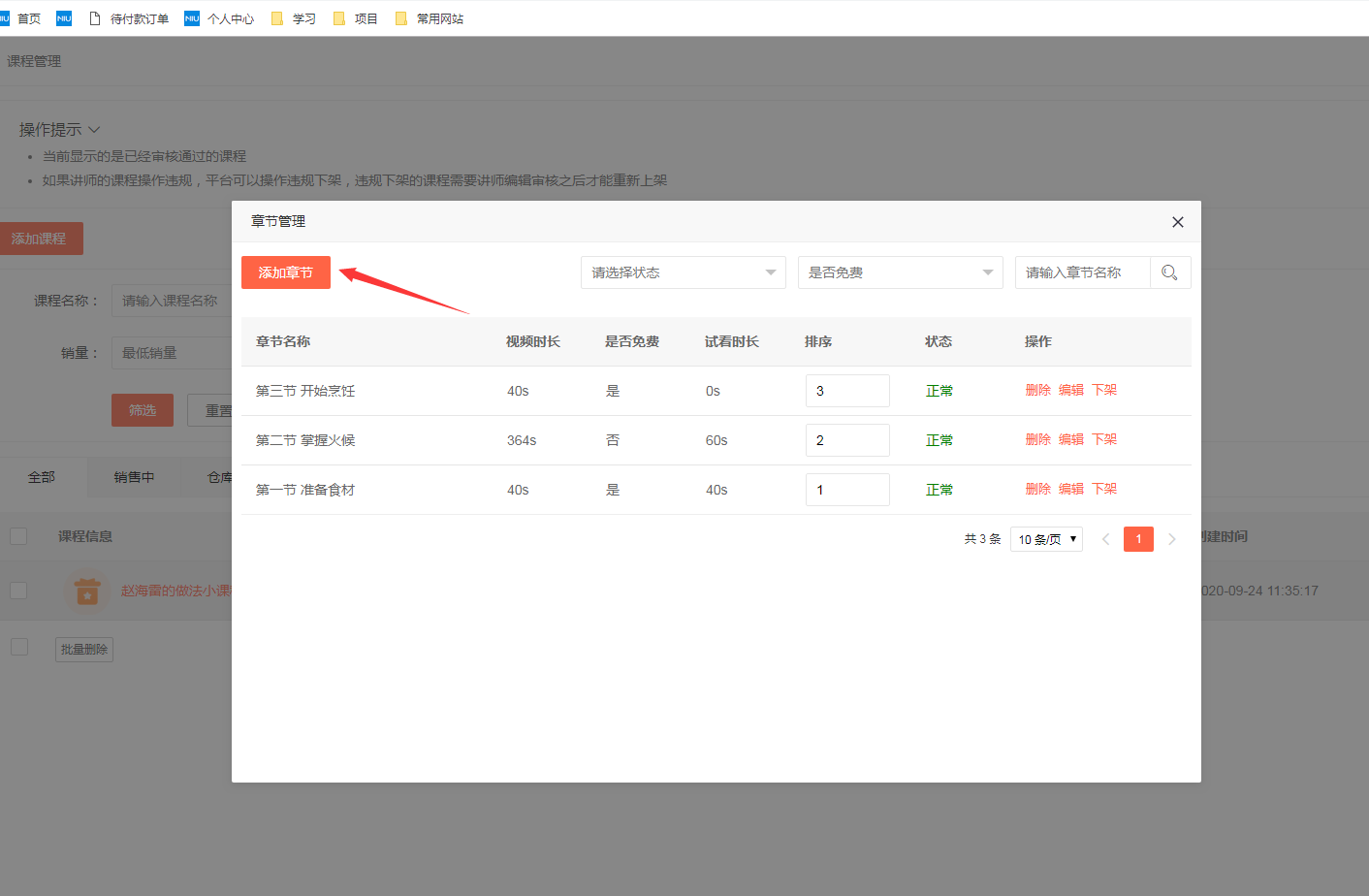This screenshot has width=1369, height=896.
Task: Open the 个人中心 bookmark
Action: coord(219,18)
